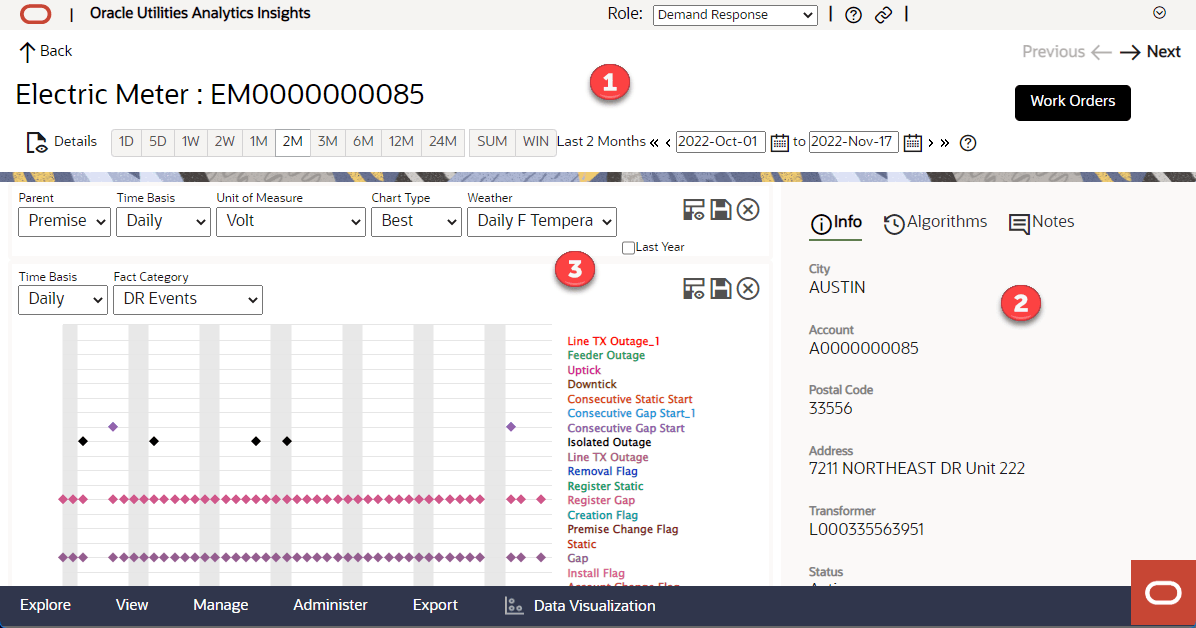The width and height of the screenshot is (1196, 628).
Task: Close the upper chart panel
Action: pyautogui.click(x=748, y=210)
